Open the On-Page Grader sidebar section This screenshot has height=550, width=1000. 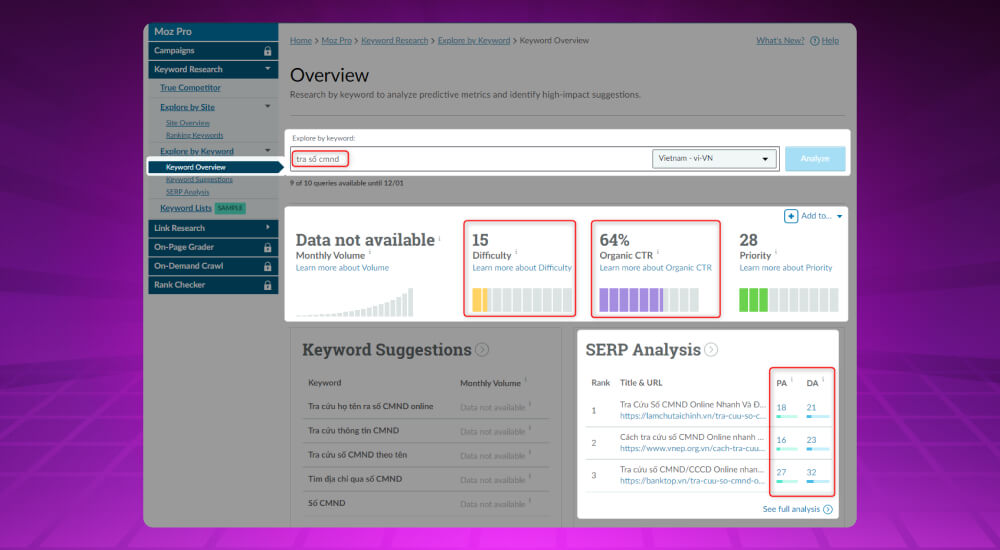click(213, 247)
